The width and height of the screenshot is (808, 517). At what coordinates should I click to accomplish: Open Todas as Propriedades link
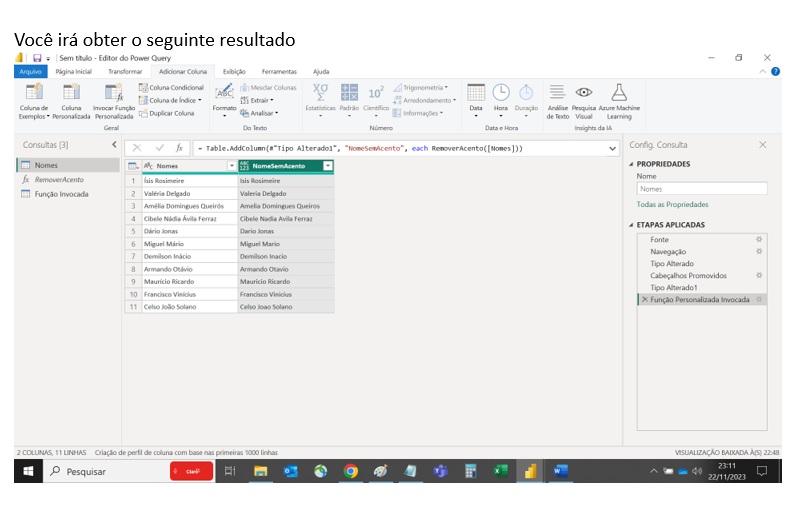672,205
